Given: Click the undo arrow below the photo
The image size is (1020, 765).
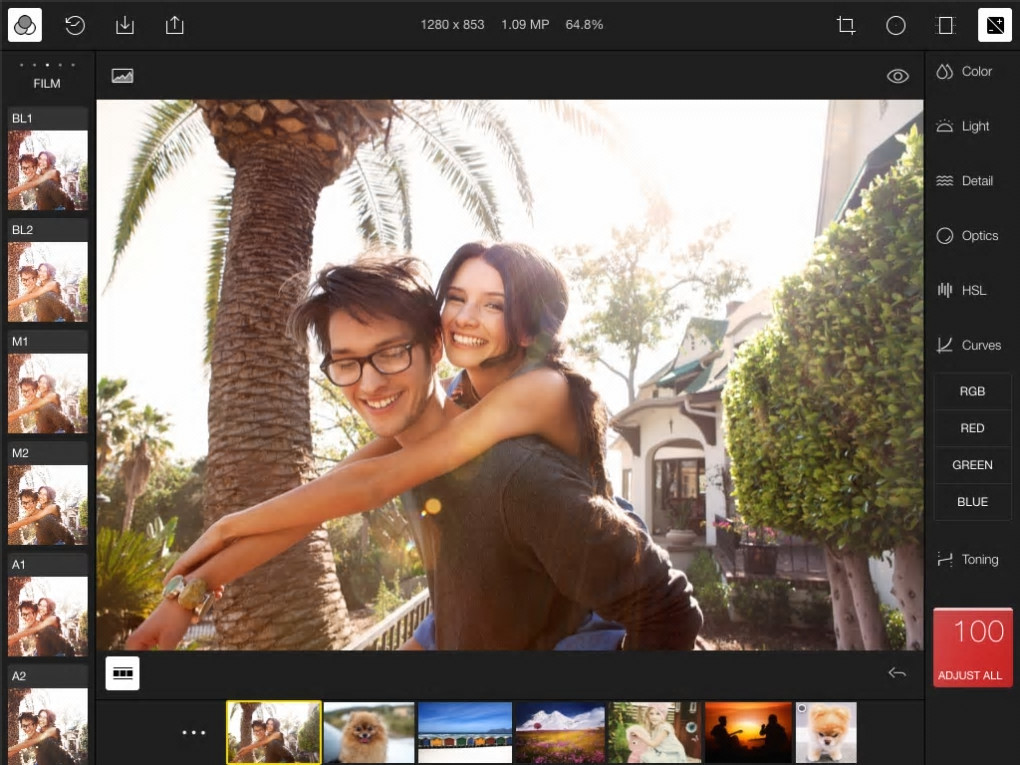Looking at the screenshot, I should [x=897, y=673].
